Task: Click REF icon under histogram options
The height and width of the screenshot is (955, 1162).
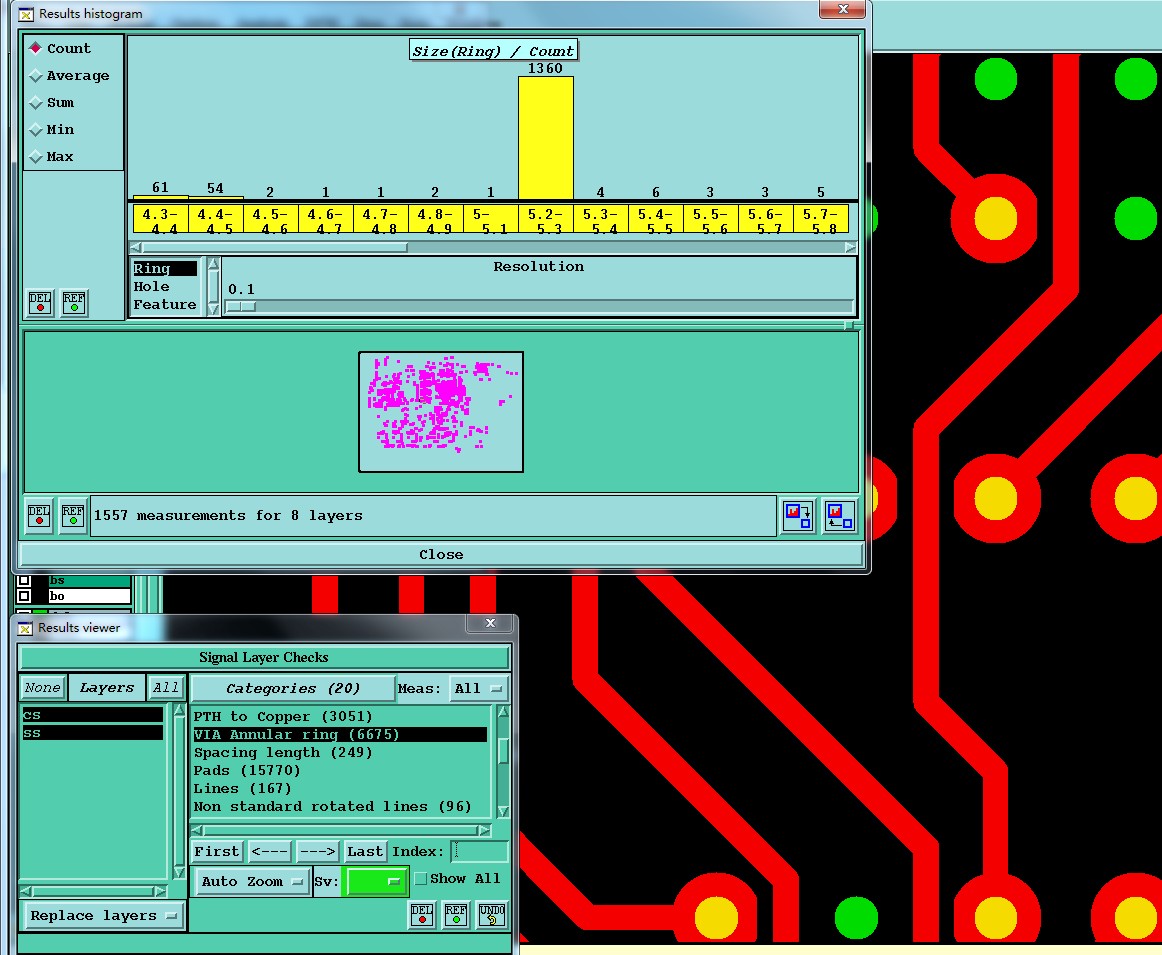Action: (x=74, y=302)
